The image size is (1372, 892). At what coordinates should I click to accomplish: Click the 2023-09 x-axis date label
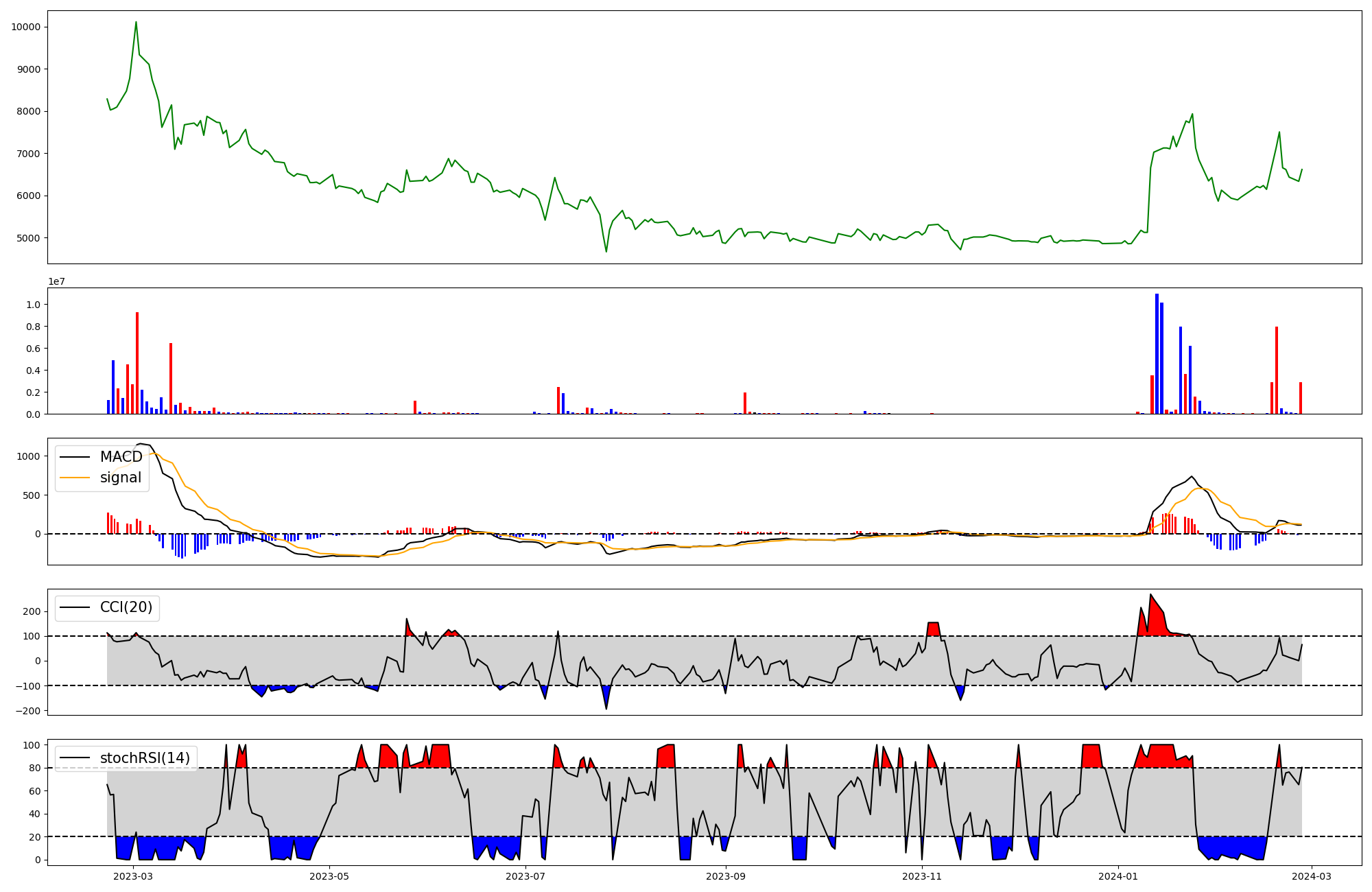tap(726, 876)
